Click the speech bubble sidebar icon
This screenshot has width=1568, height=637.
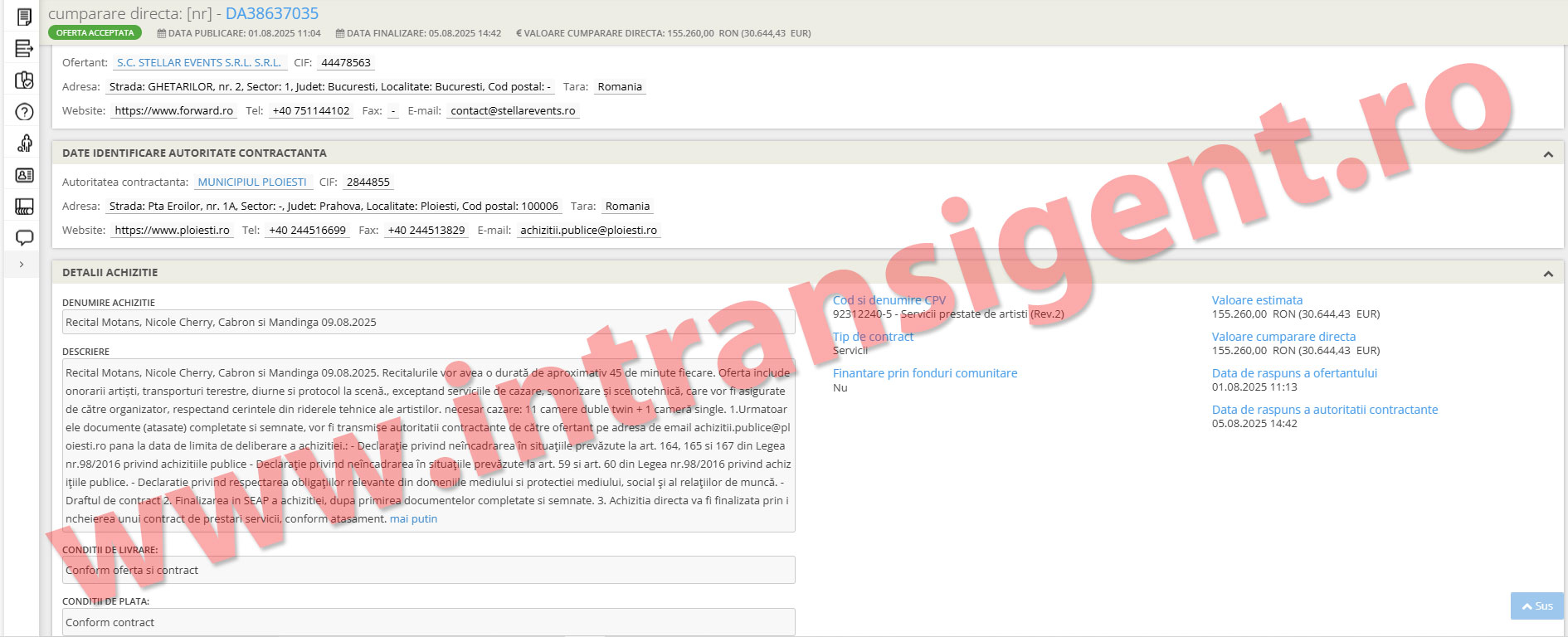[x=24, y=238]
